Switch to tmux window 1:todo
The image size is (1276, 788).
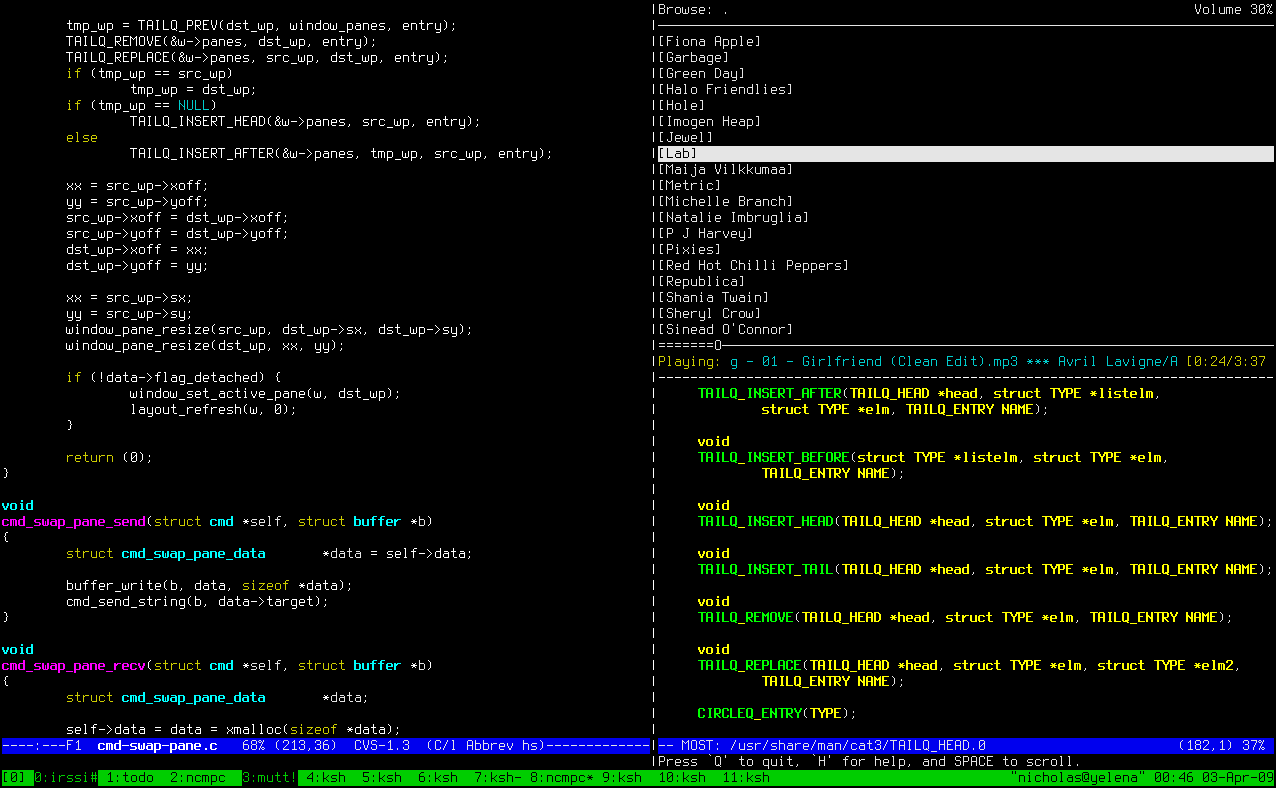(x=130, y=777)
